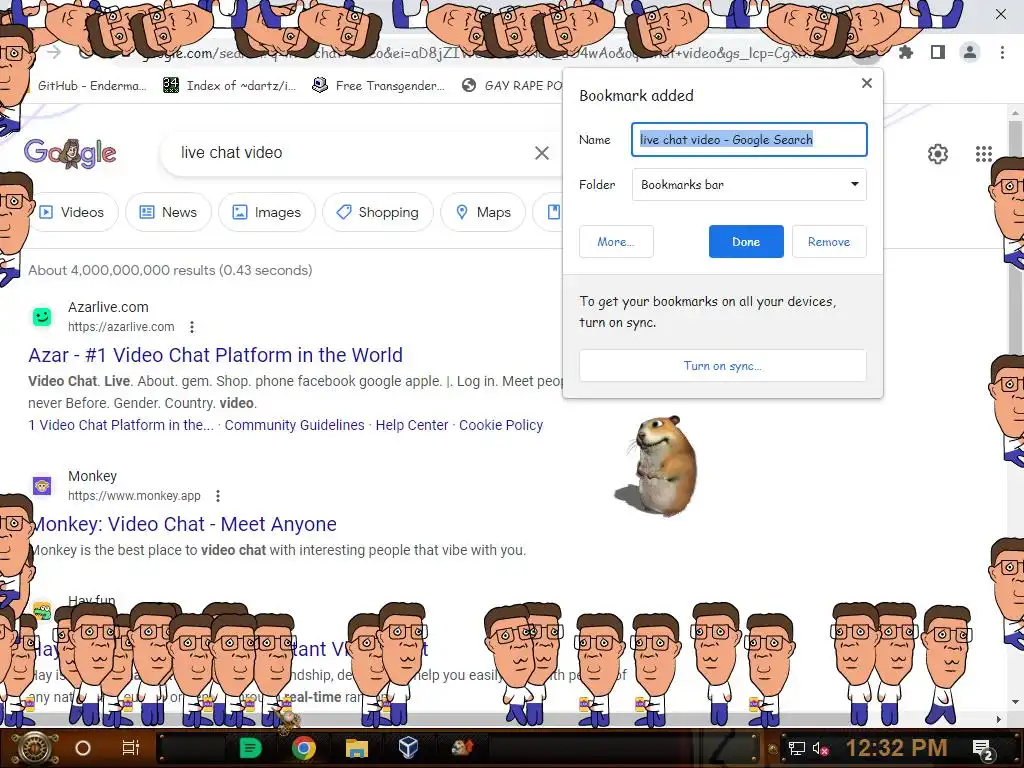Open Task View in taskbar
This screenshot has height=768, width=1024.
point(131,748)
